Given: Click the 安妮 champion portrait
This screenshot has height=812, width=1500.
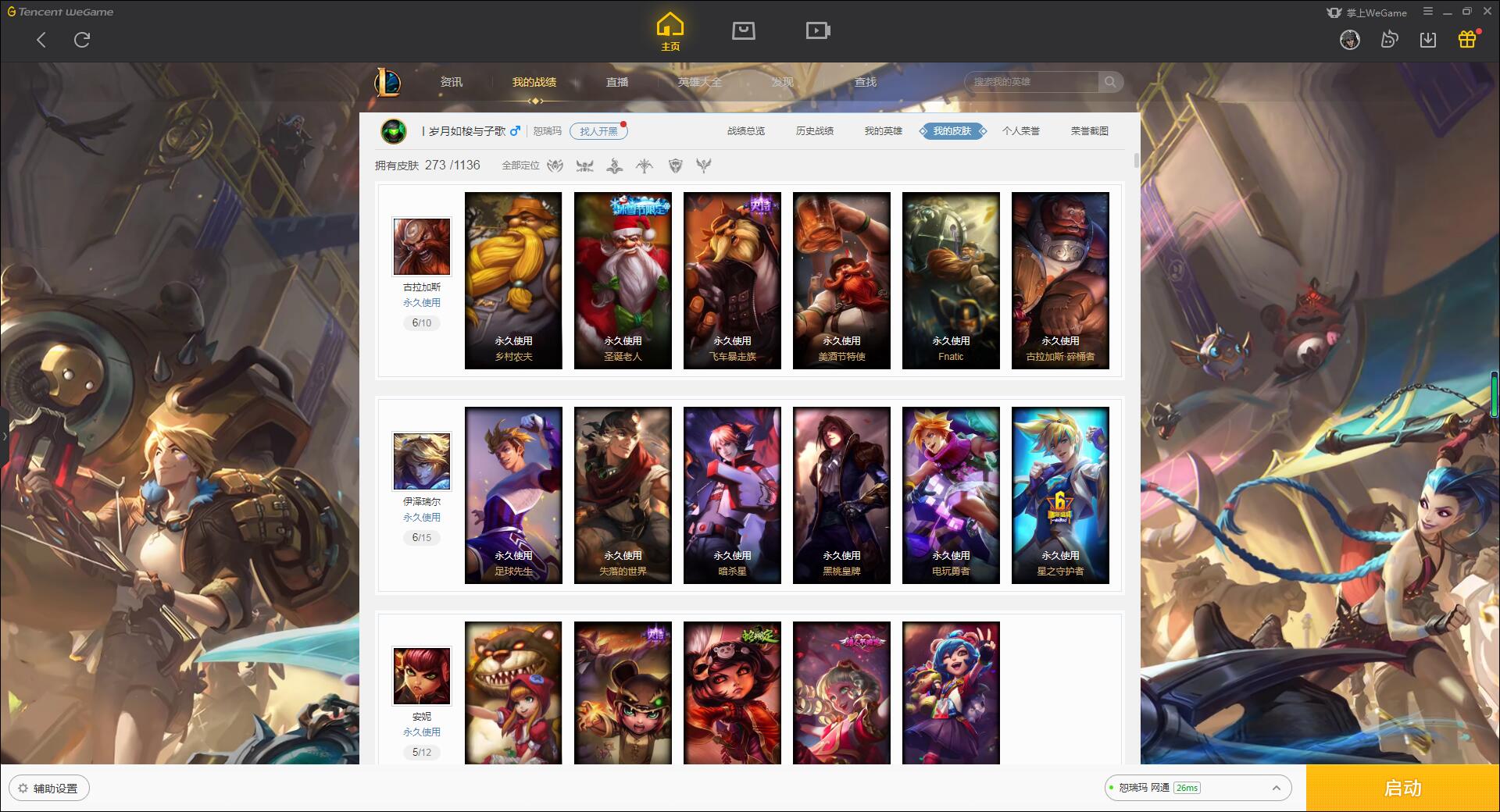Looking at the screenshot, I should (422, 676).
